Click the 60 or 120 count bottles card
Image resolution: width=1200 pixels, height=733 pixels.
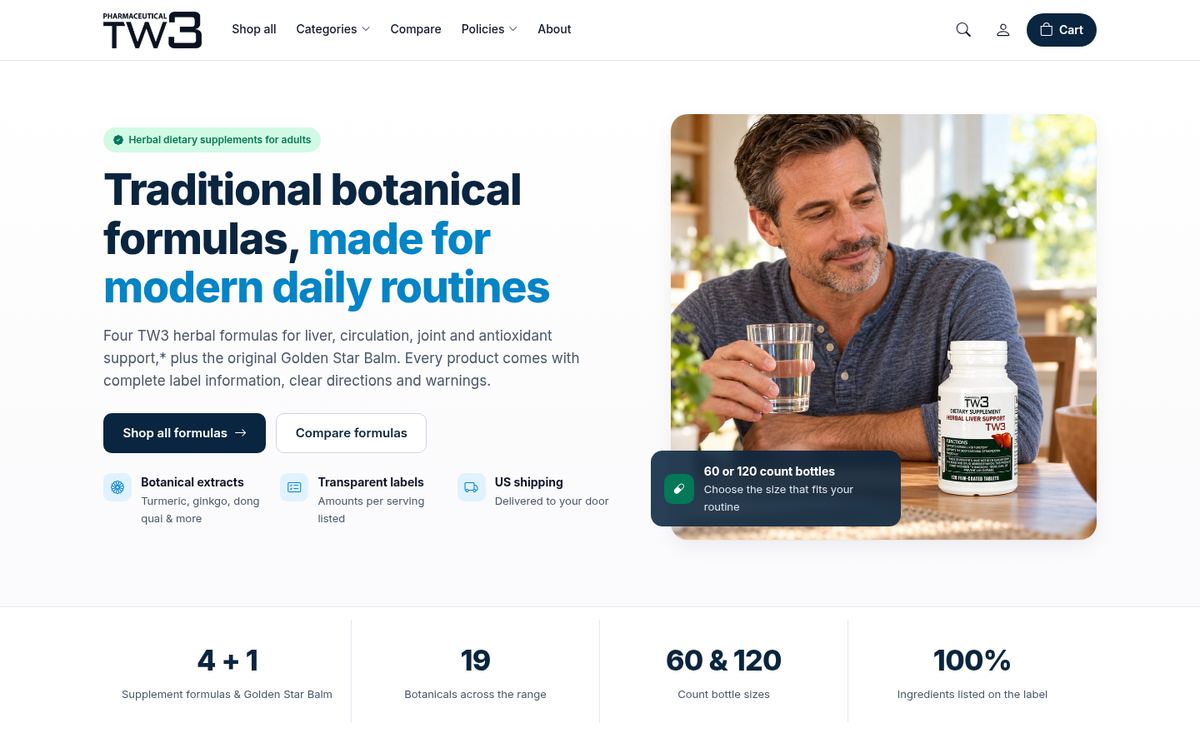776,488
